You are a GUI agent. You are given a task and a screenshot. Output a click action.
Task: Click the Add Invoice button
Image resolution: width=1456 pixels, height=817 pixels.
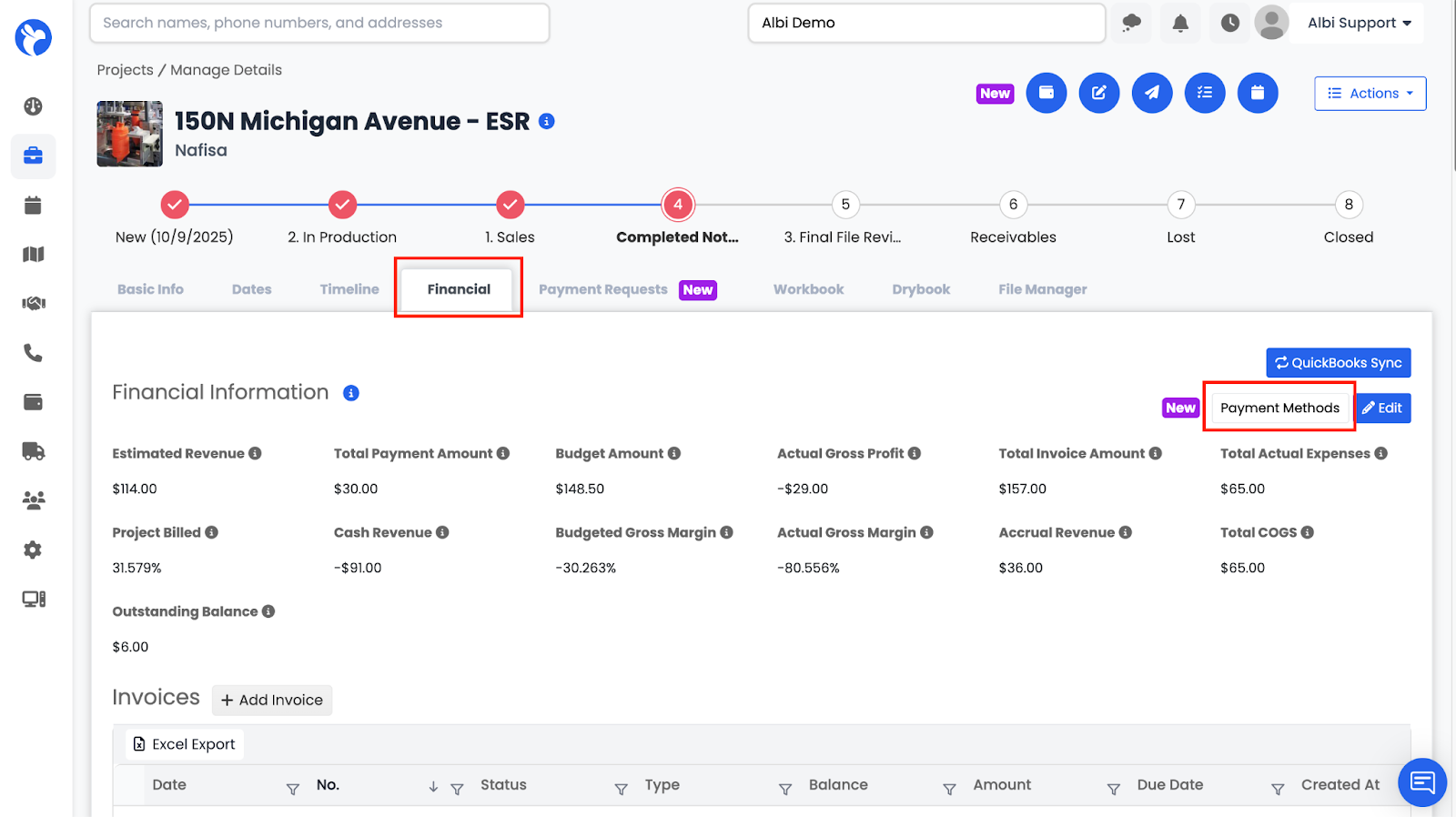(x=272, y=700)
